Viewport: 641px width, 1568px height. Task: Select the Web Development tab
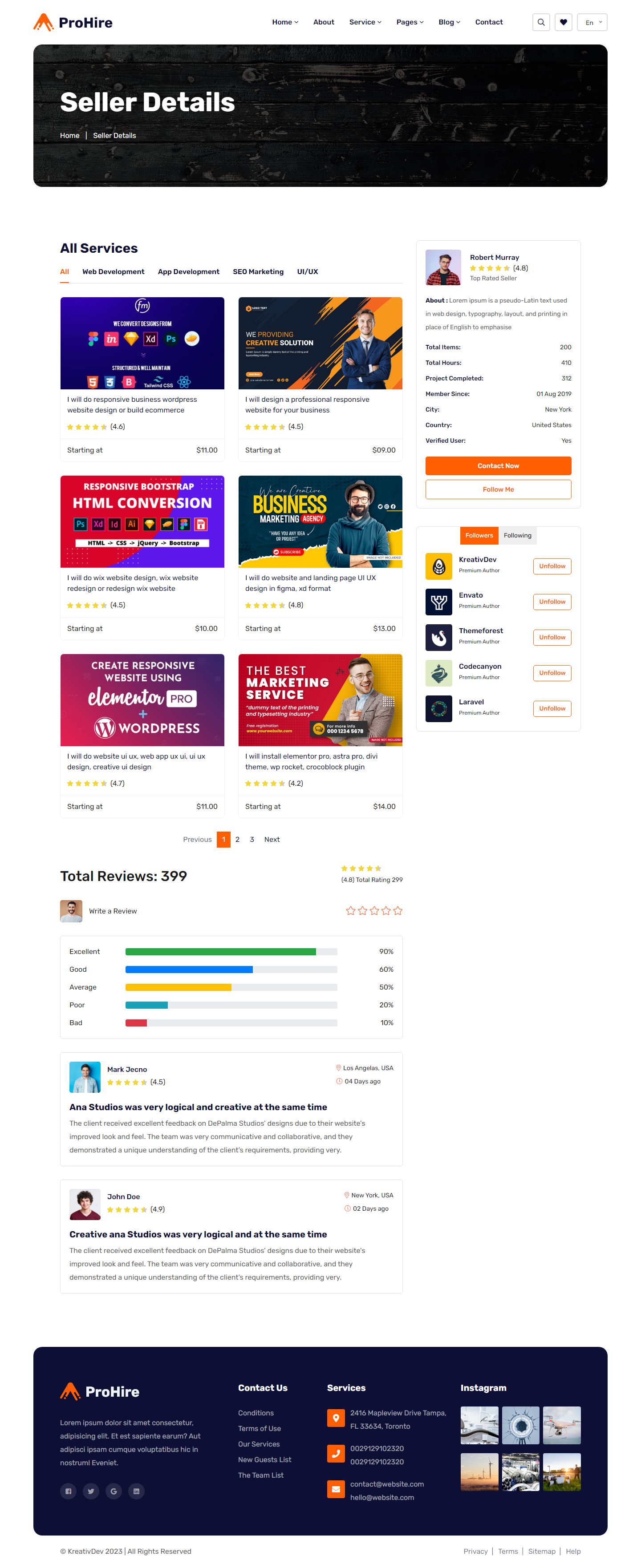(113, 271)
